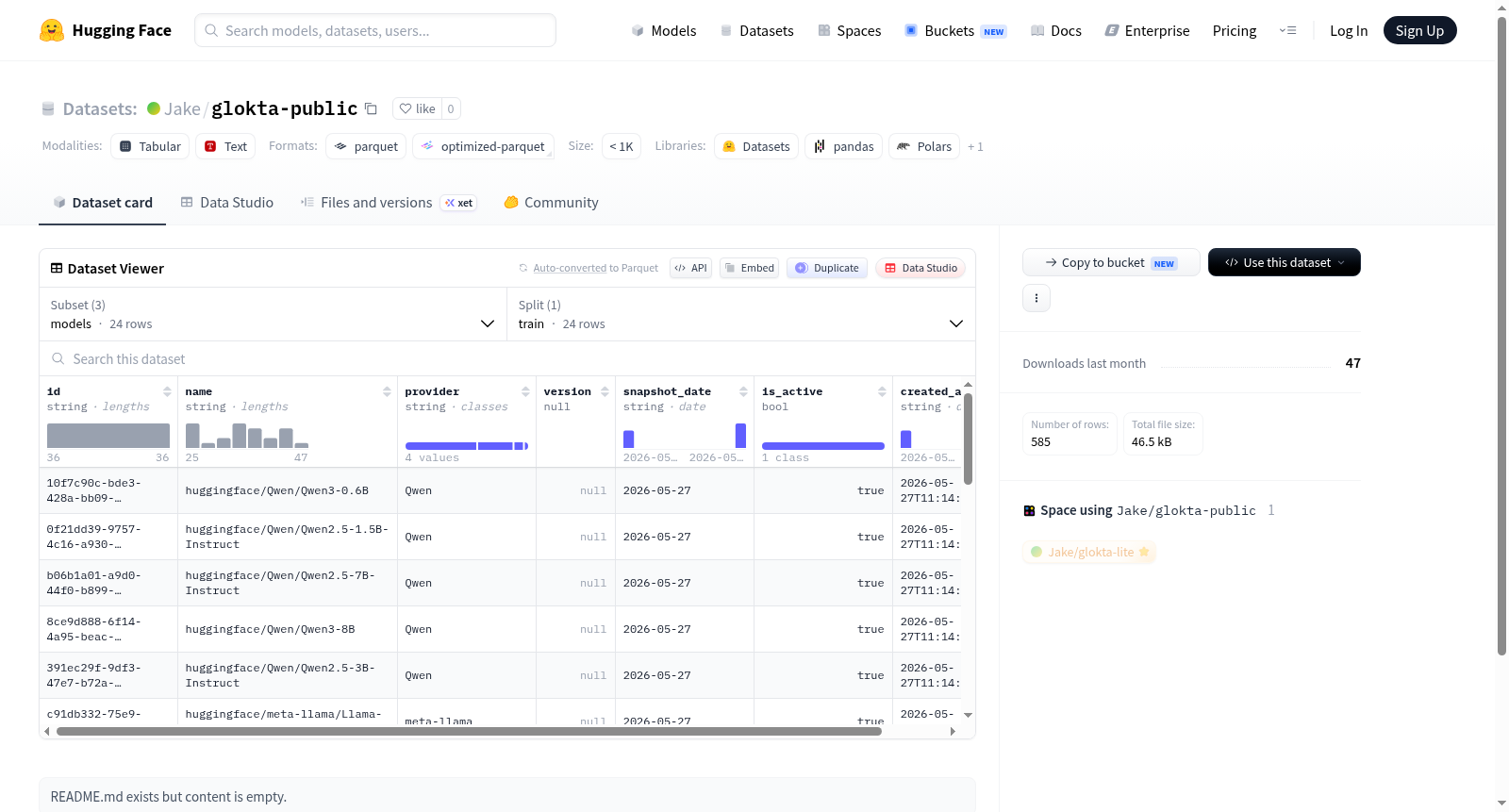Click the Embed button
The height and width of the screenshot is (812, 1509).
point(750,268)
